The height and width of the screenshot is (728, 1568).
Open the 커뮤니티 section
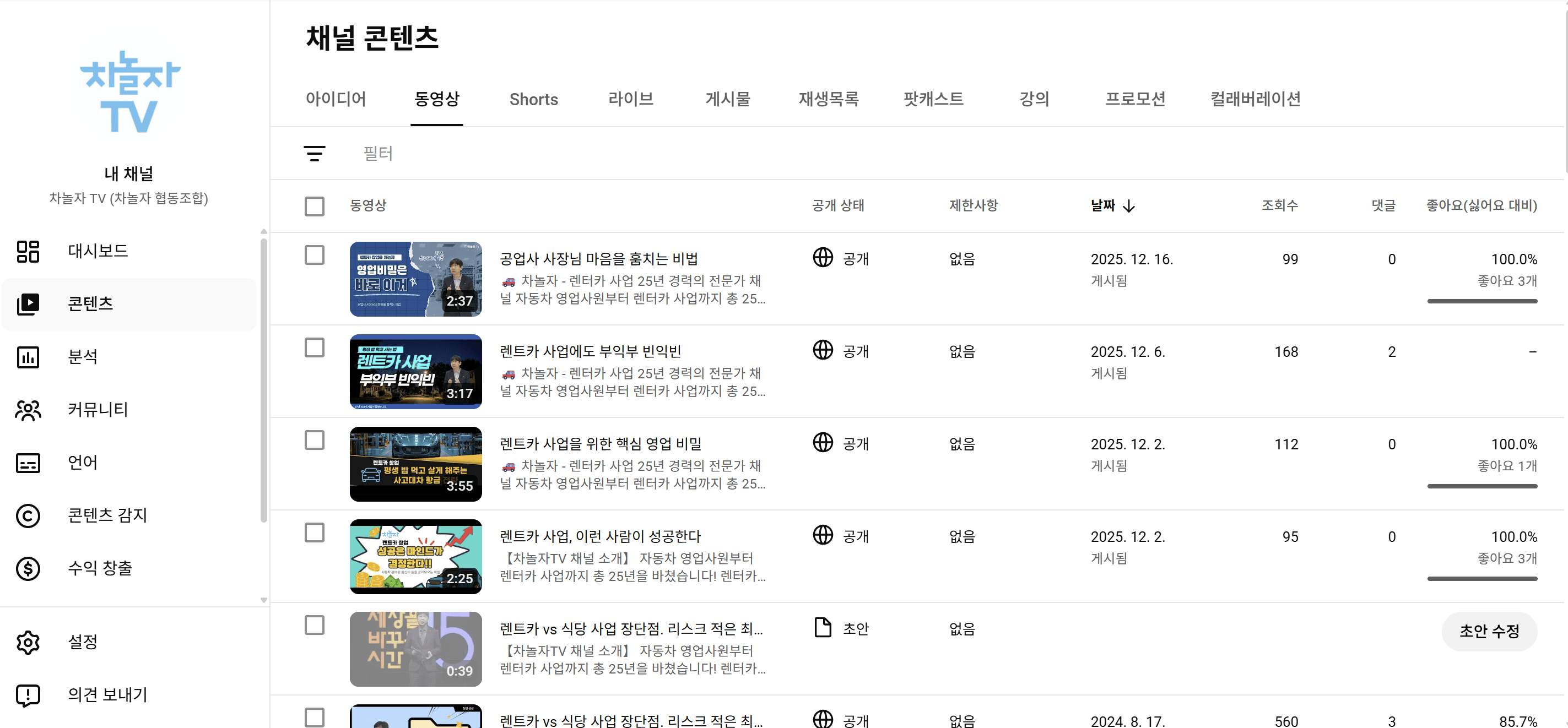pyautogui.click(x=98, y=410)
